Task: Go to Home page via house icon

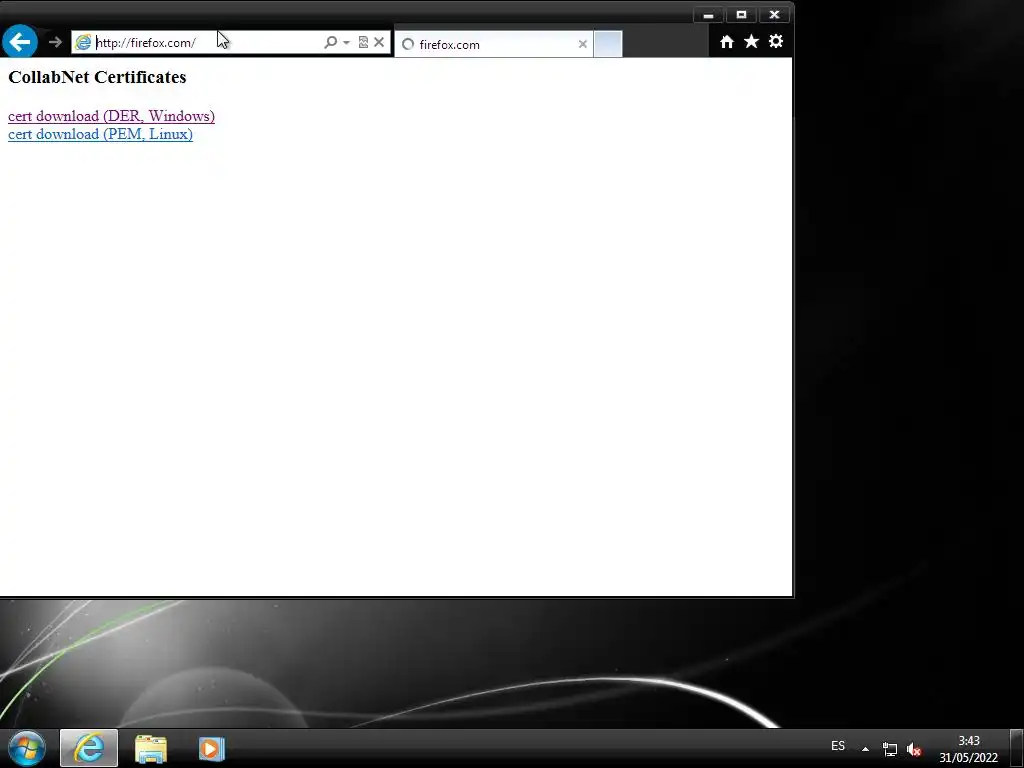Action: (727, 42)
